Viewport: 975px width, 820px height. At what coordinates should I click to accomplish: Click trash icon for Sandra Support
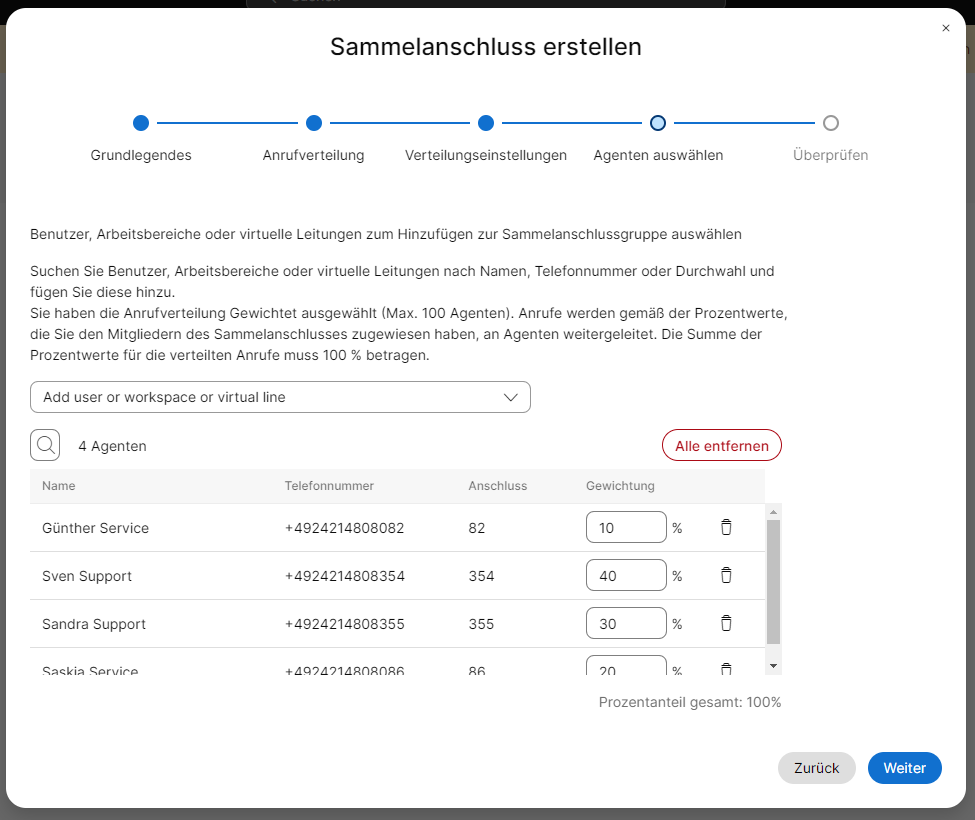[x=726, y=623]
